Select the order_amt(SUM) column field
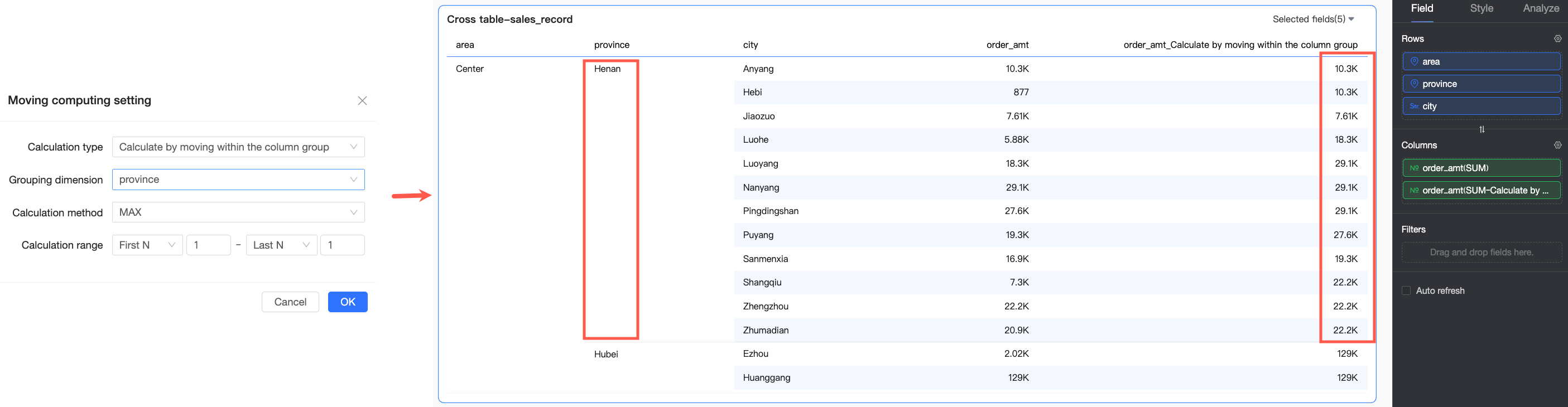The width and height of the screenshot is (1568, 407). (x=1481, y=168)
